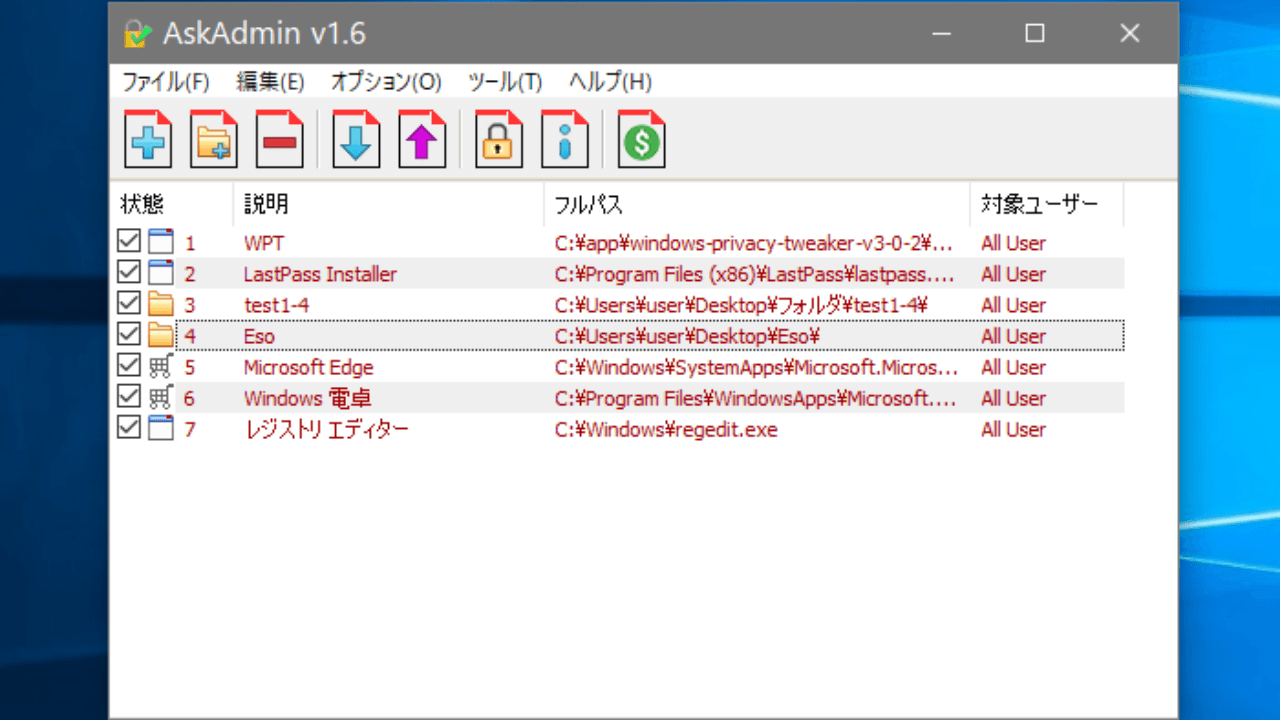Click the path C:¥Windows¥regedit.exe
The width and height of the screenshot is (1280, 720).
[x=666, y=429]
